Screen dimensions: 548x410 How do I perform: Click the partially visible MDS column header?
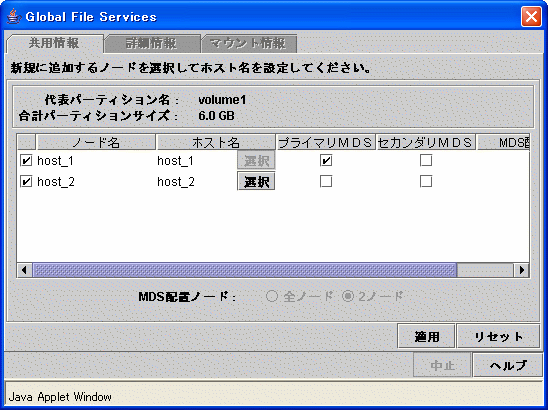pyautogui.click(x=503, y=142)
